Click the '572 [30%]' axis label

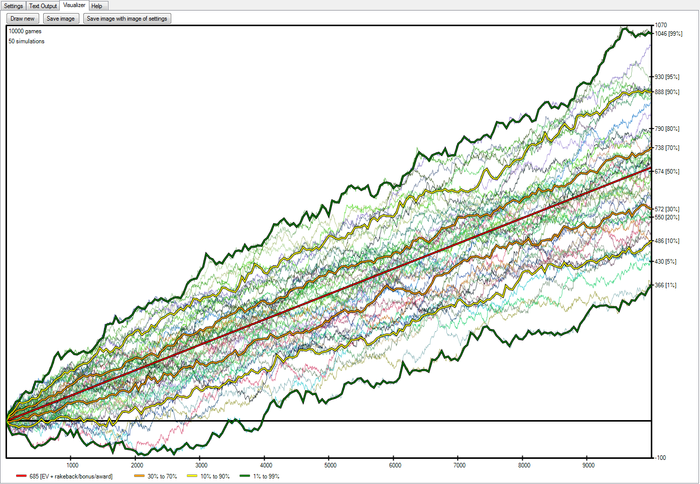[x=667, y=209]
